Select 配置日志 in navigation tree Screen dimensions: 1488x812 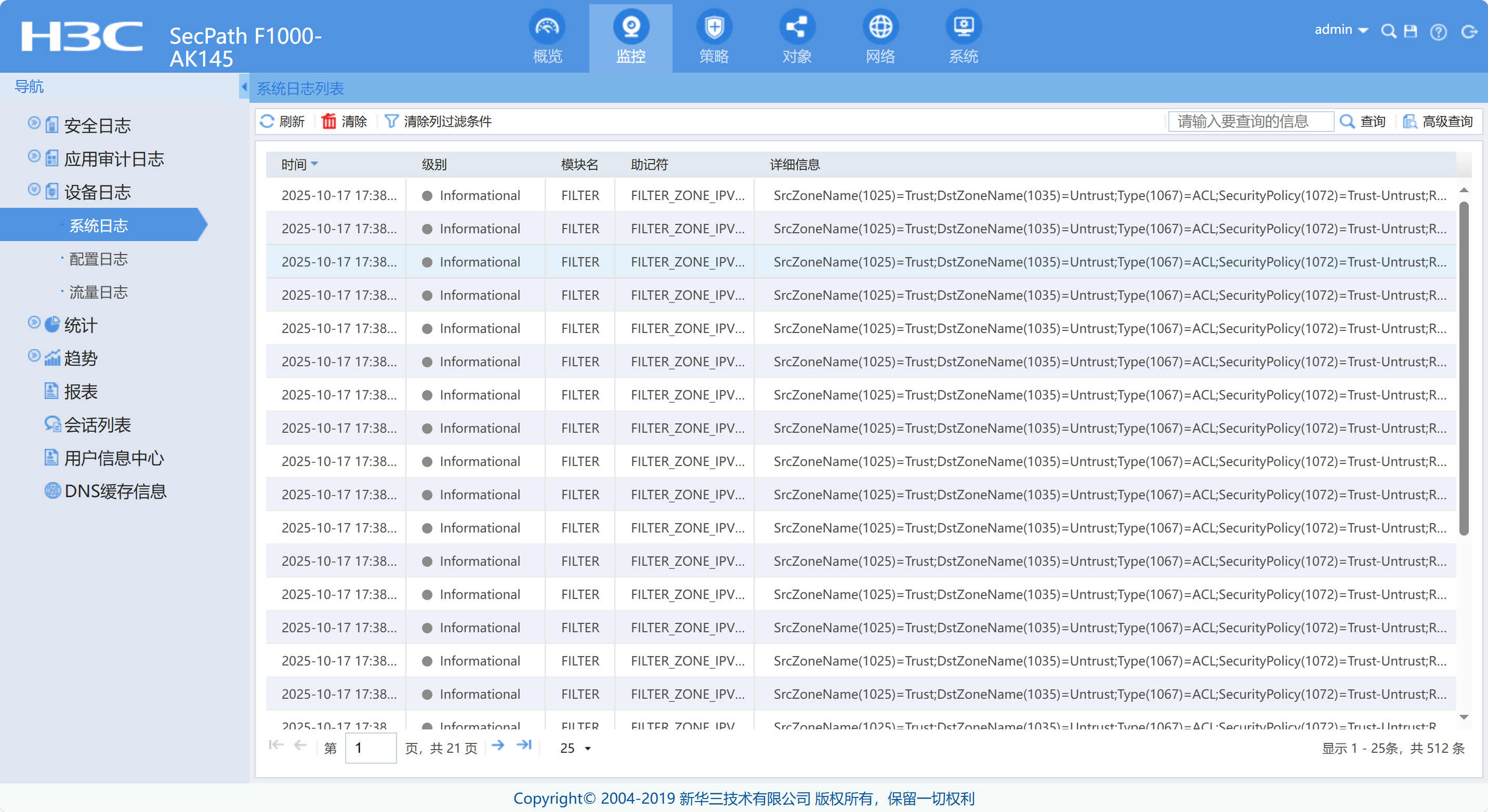(98, 259)
